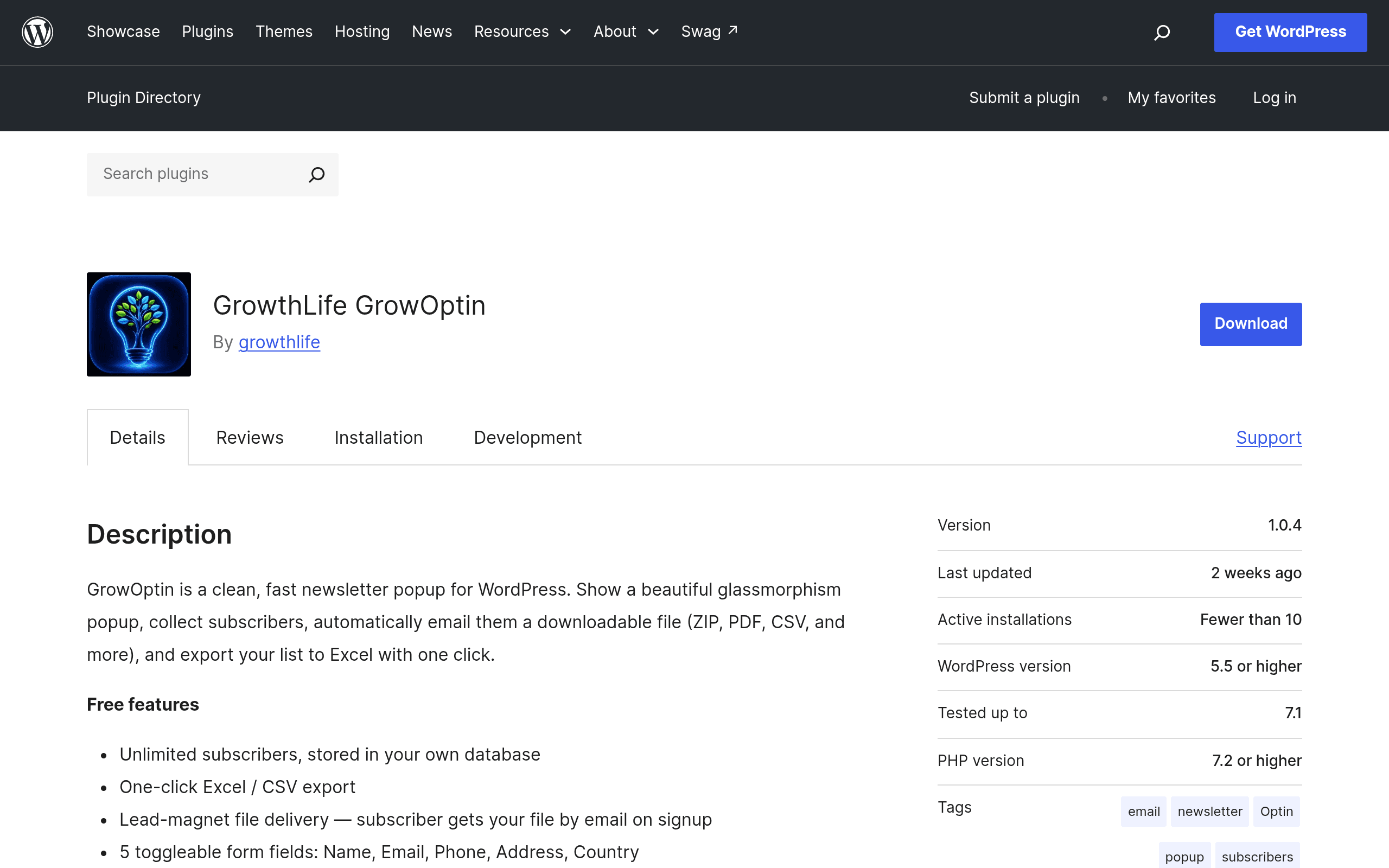Click the email tag

(x=1143, y=811)
